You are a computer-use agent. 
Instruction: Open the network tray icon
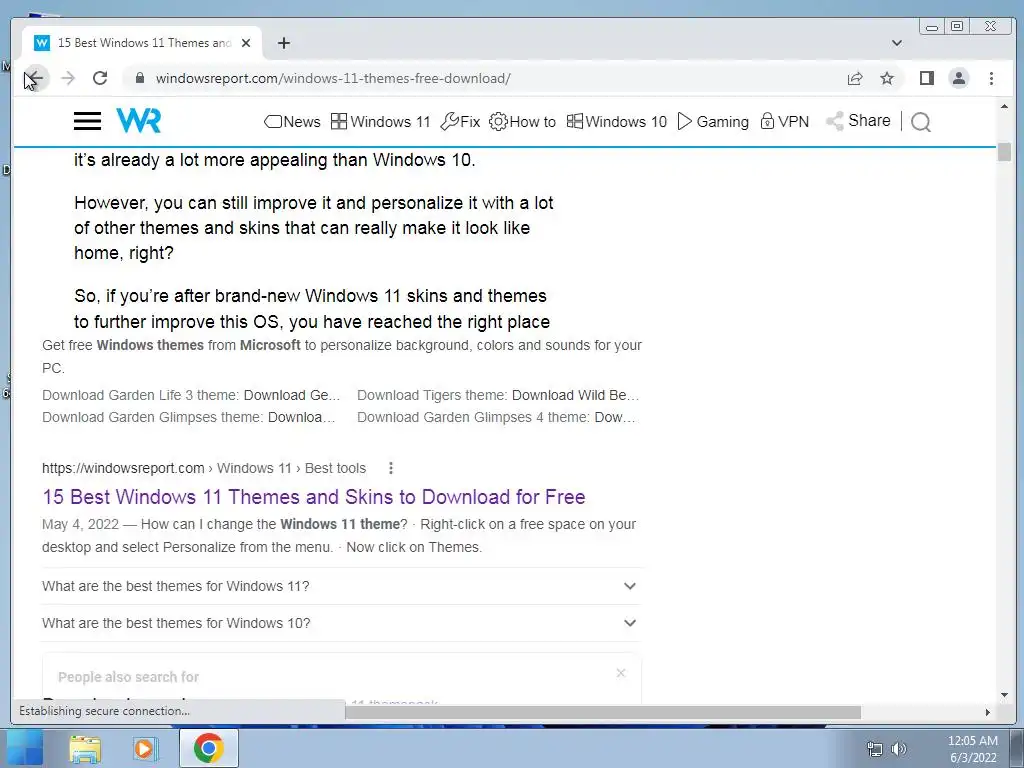pyautogui.click(x=874, y=749)
